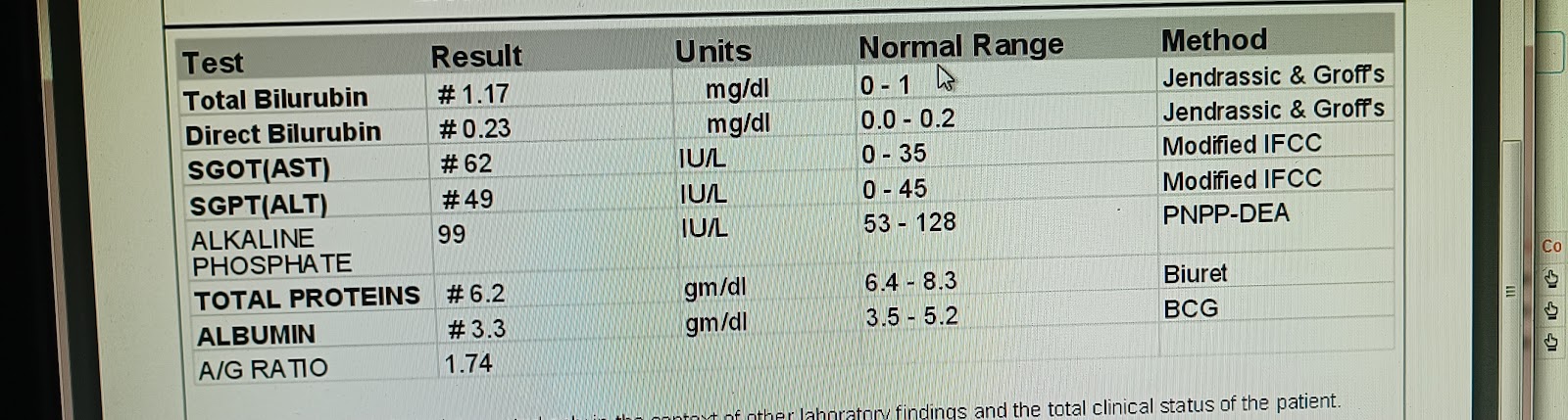Click the 'Test' column header
This screenshot has width=1568, height=420.
(213, 63)
